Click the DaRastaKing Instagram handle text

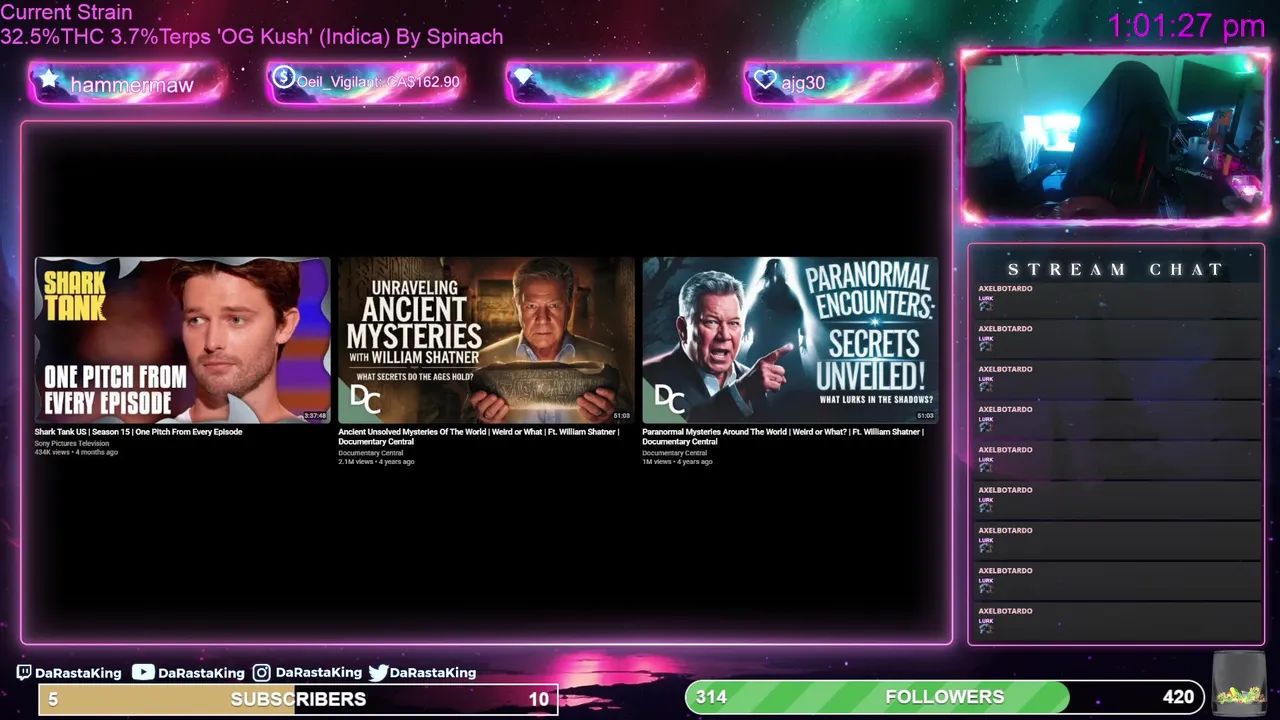pos(319,673)
